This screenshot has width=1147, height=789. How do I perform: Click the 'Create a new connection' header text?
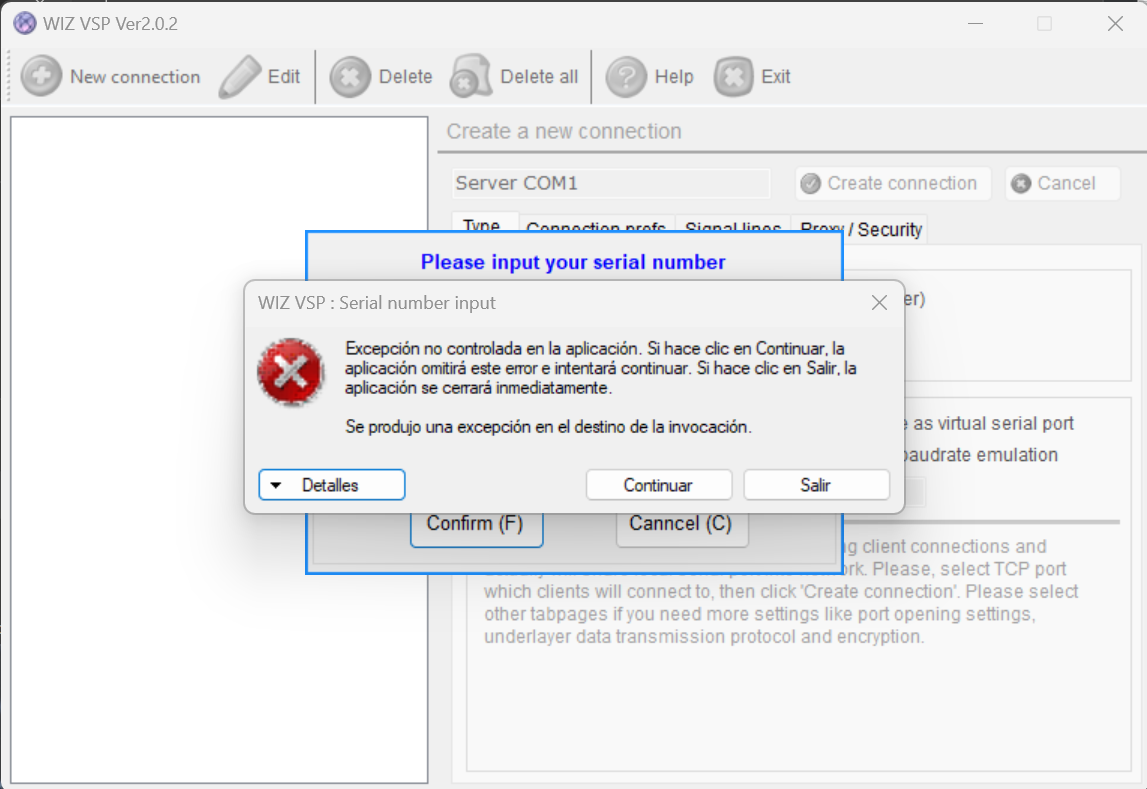[564, 131]
